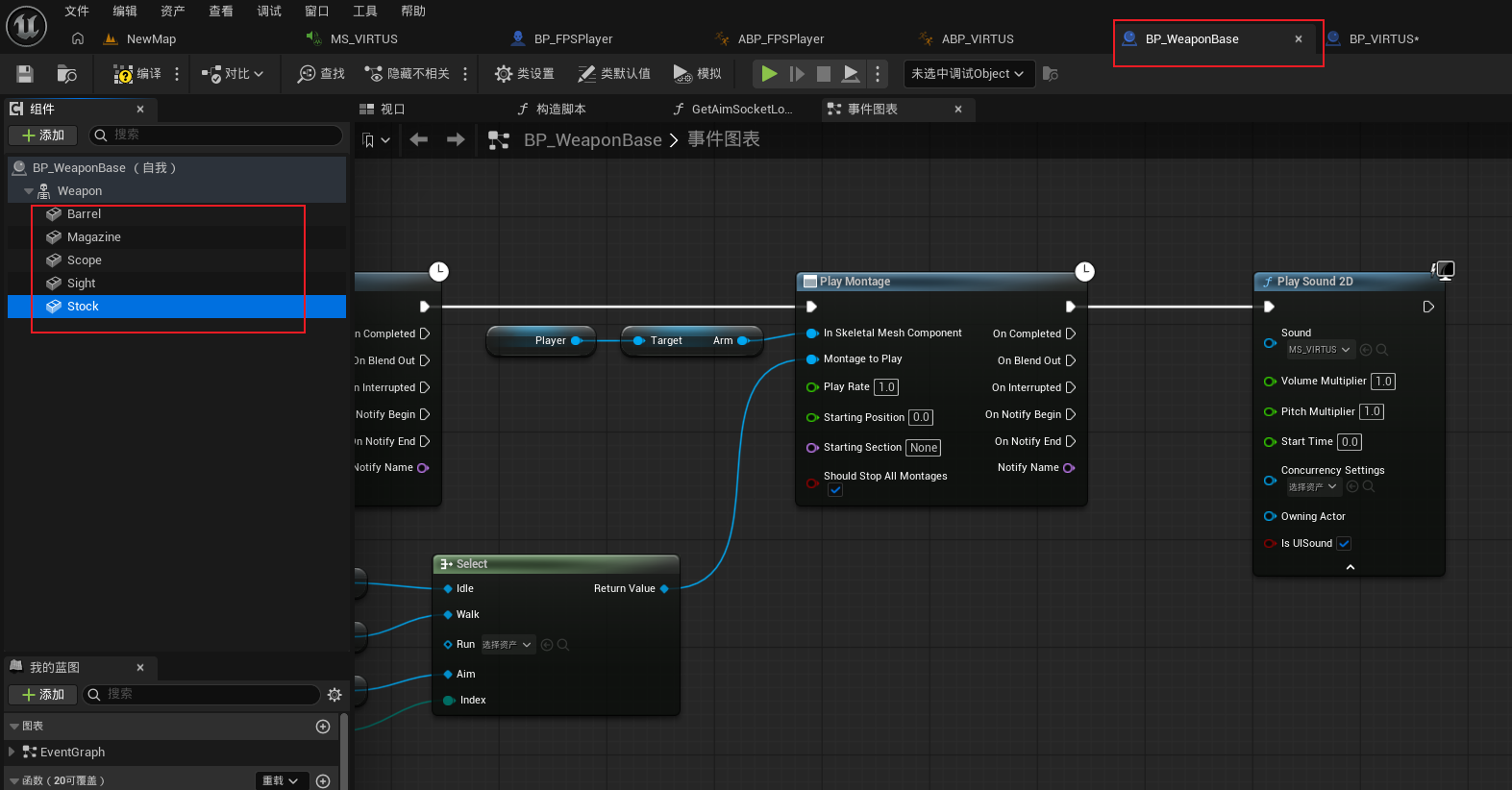
Task: Switch to the 视口 viewport tab
Action: coord(392,110)
